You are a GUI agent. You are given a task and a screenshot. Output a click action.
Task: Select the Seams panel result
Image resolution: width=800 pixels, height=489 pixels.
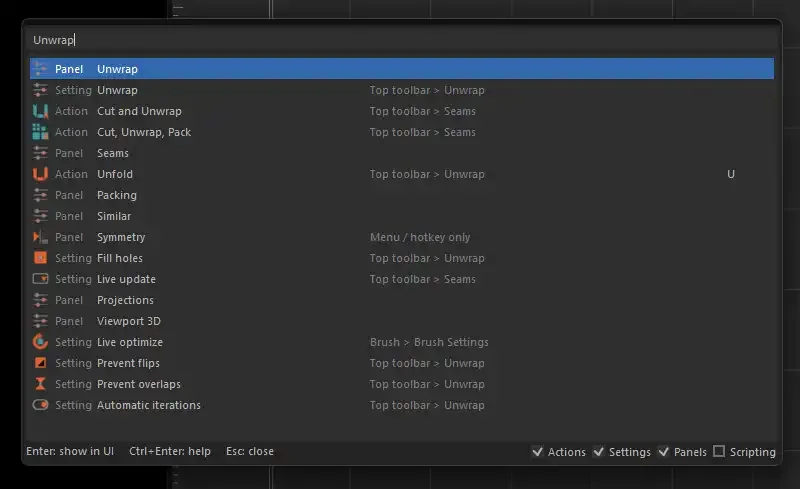(x=402, y=153)
